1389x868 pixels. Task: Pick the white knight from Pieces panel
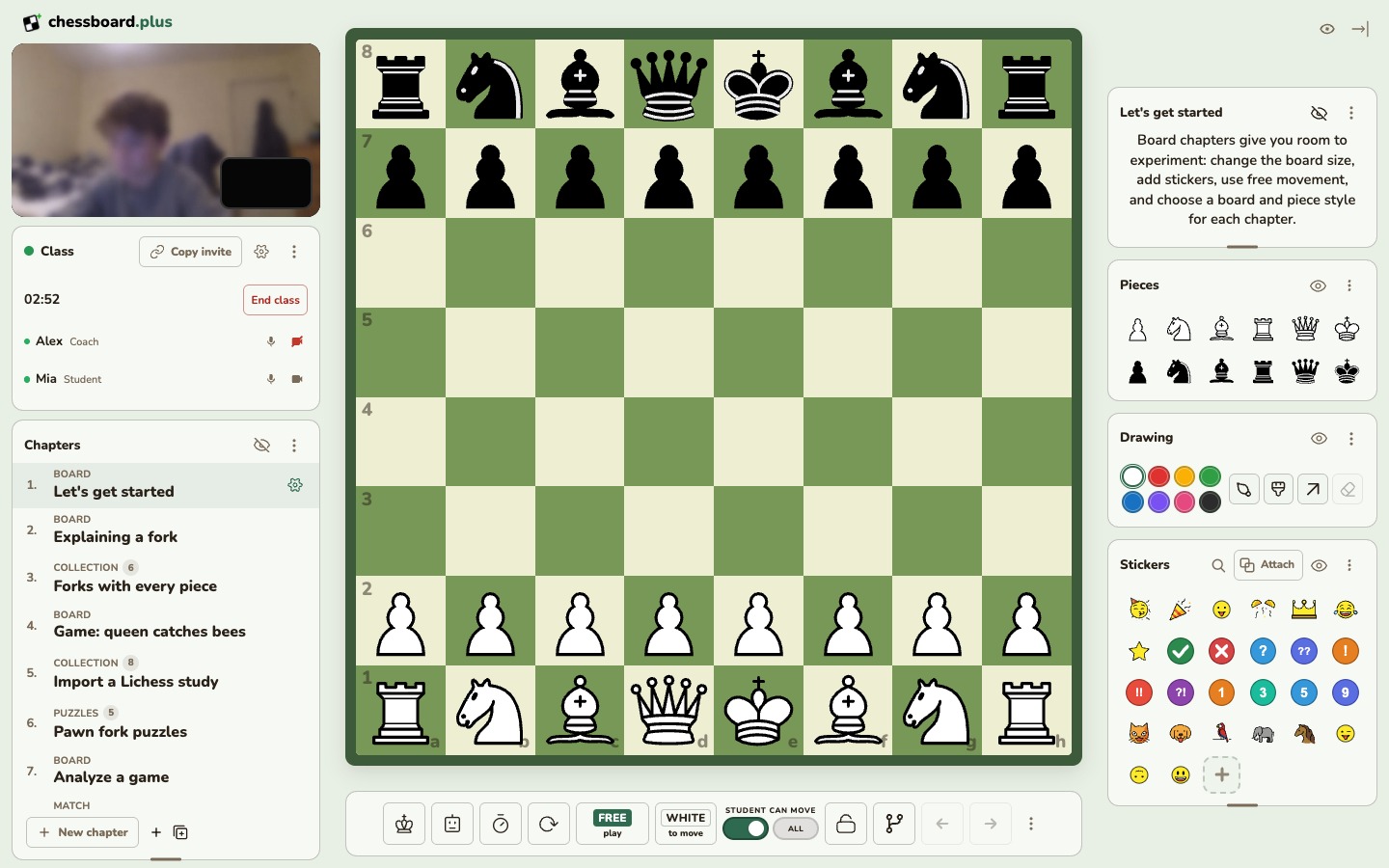[1179, 330]
